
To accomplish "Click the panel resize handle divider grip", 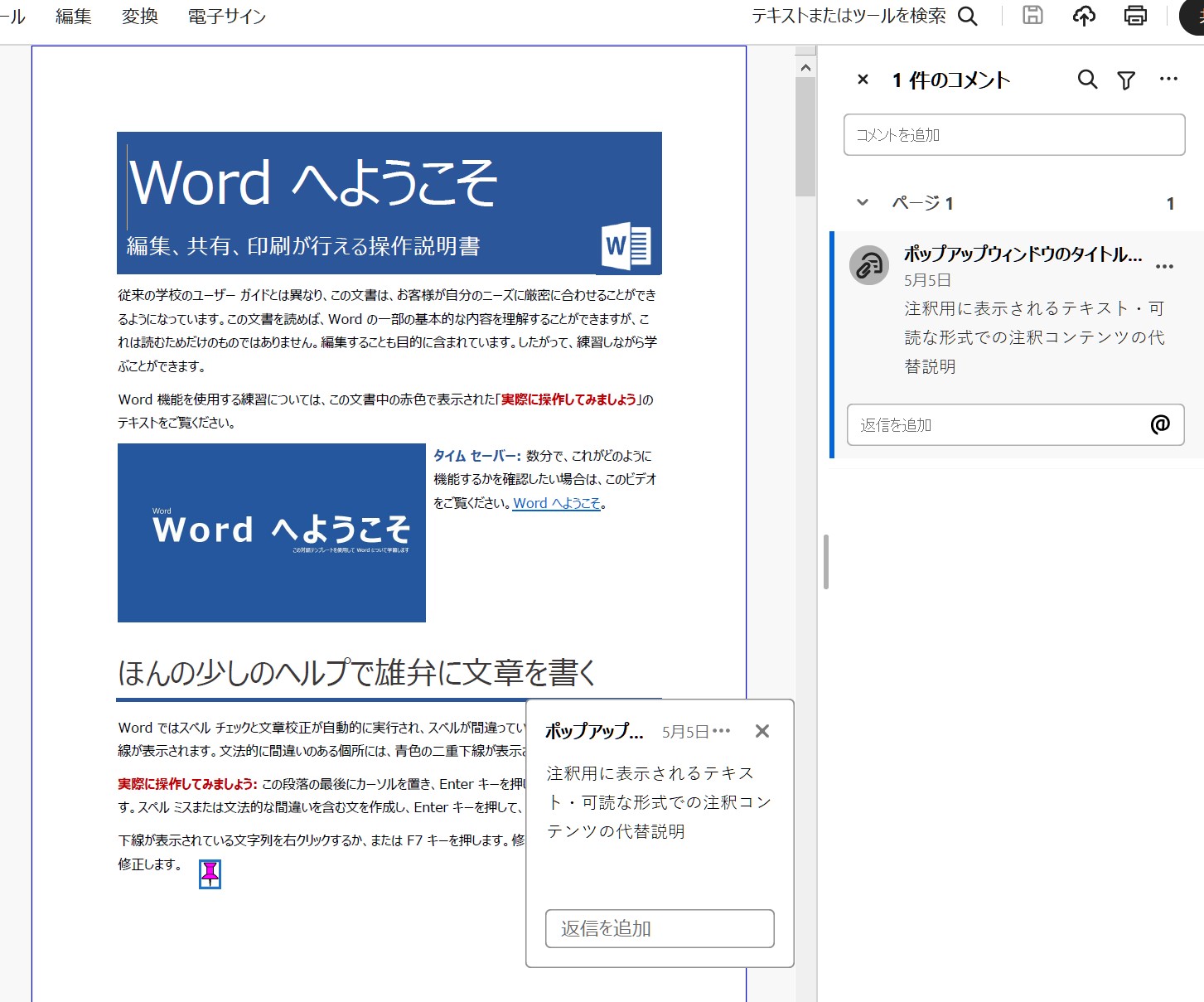I will tap(826, 562).
